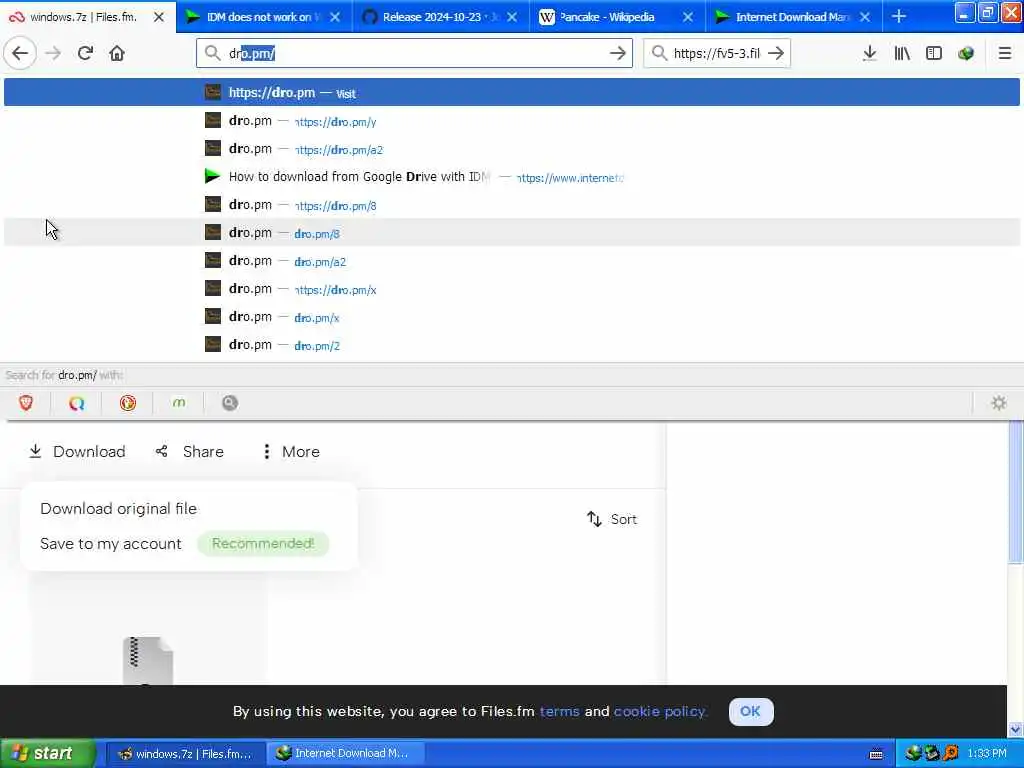Close the windows.7z Files.fm tab
The image size is (1024, 768).
pos(159,17)
